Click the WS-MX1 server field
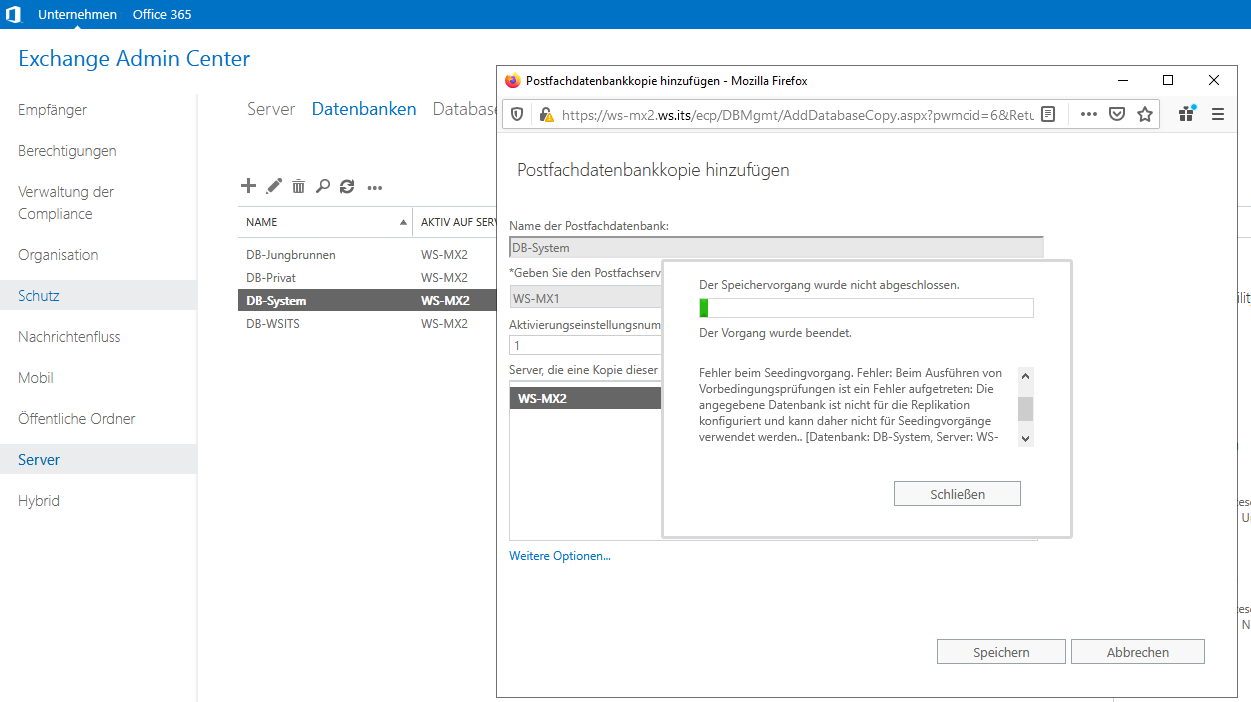Viewport: 1251px width, 702px height. pos(585,298)
